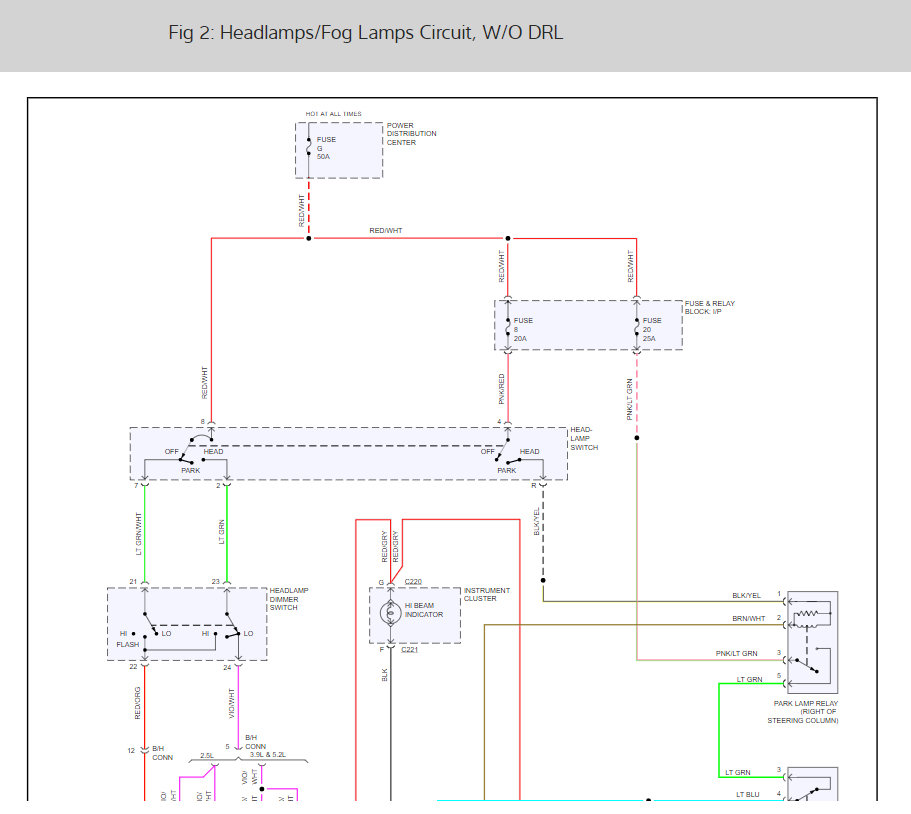Select pin 8 of the headlamp switch

pyautogui.click(x=203, y=422)
